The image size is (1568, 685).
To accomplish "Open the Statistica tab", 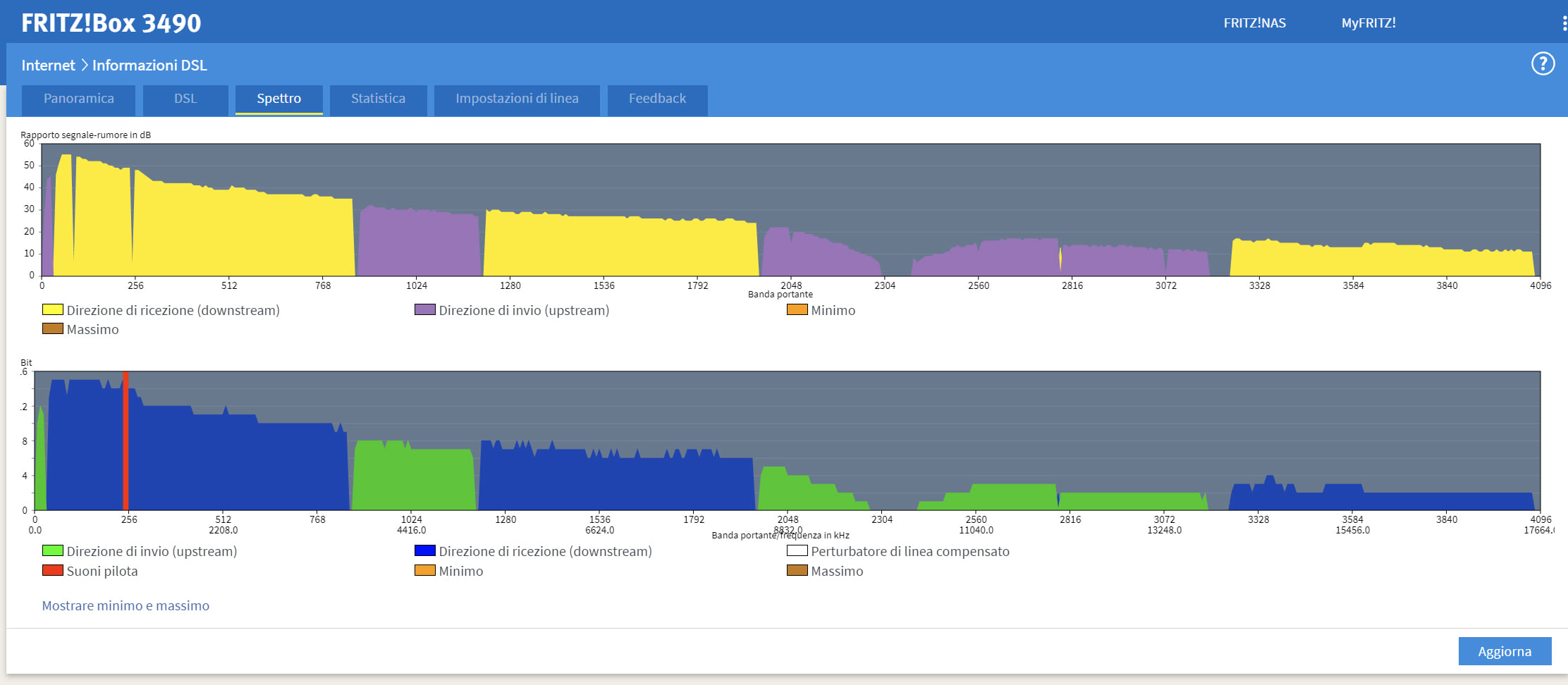I will coord(378,99).
